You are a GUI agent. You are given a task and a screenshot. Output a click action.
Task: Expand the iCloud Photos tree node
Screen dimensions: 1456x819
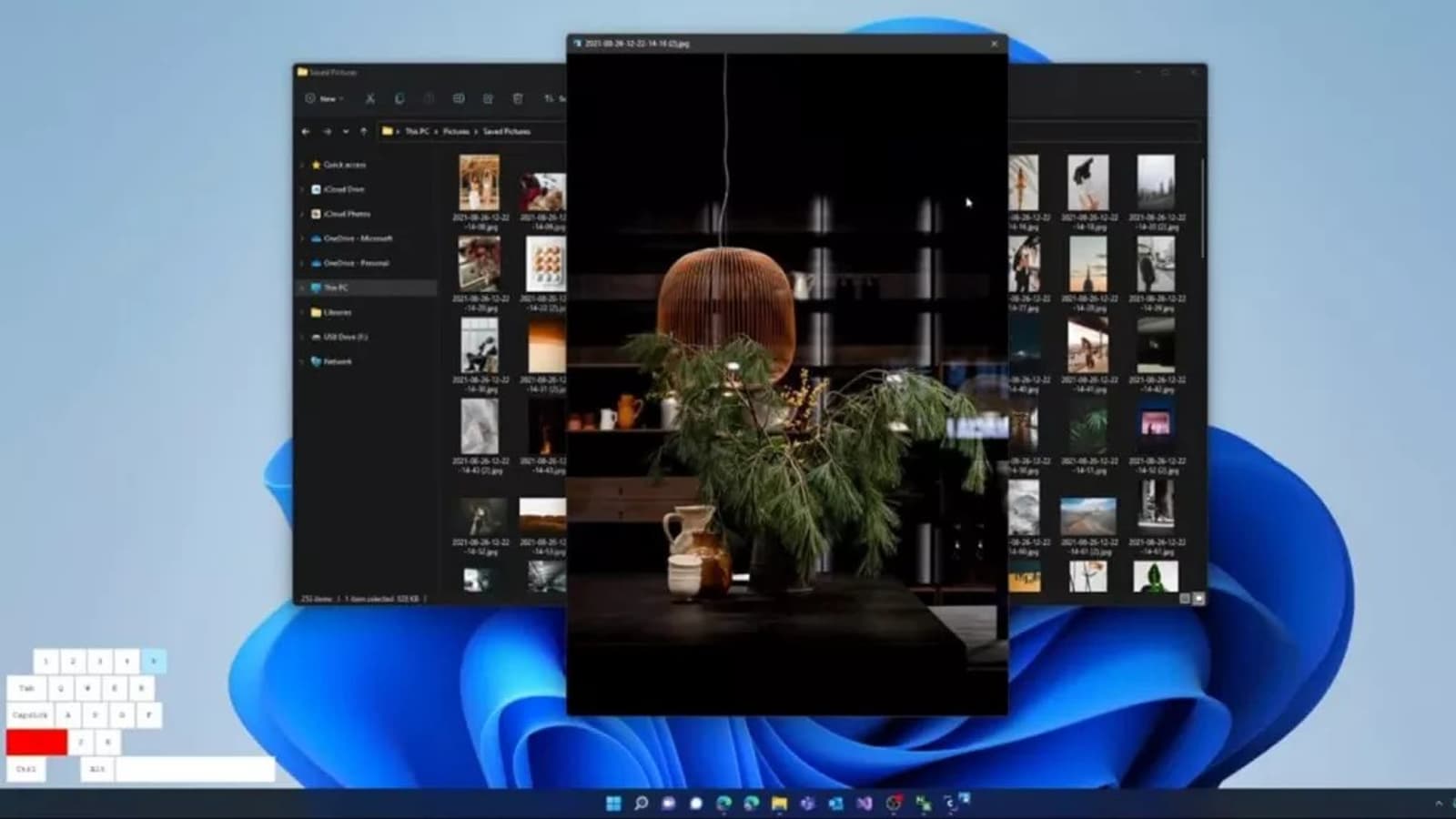tap(303, 214)
